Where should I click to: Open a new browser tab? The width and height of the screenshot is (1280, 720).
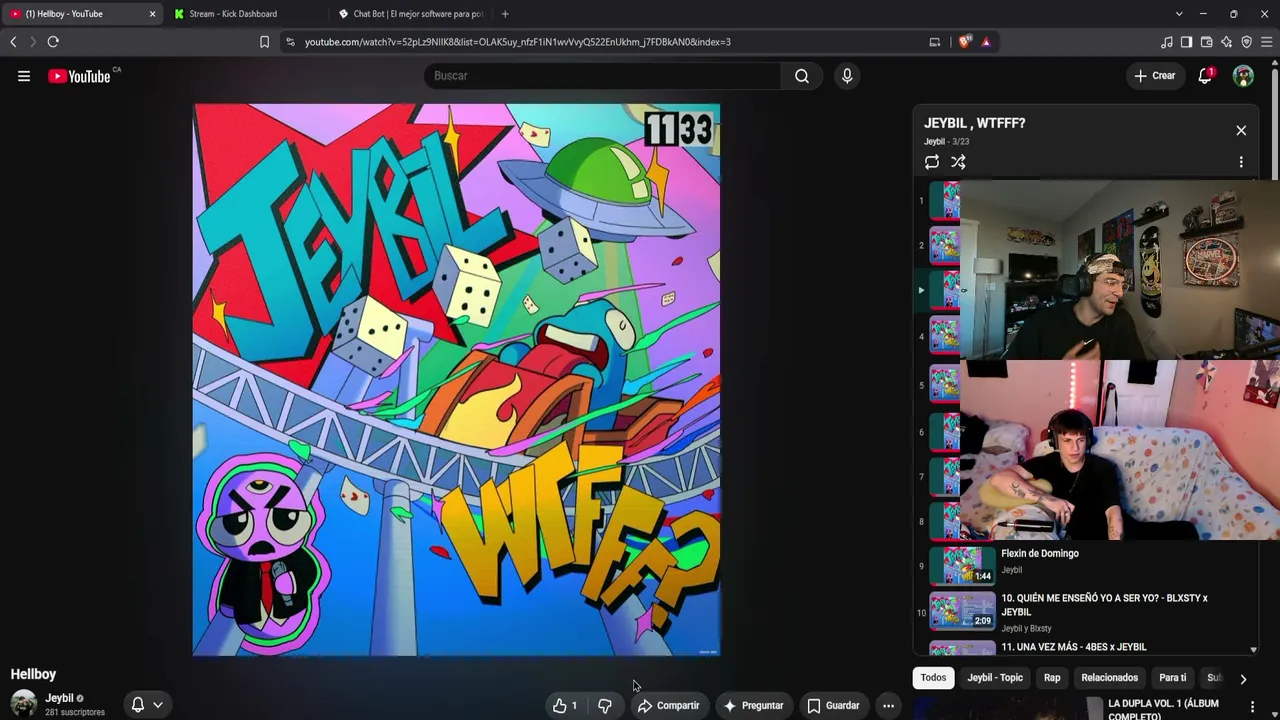[x=505, y=14]
